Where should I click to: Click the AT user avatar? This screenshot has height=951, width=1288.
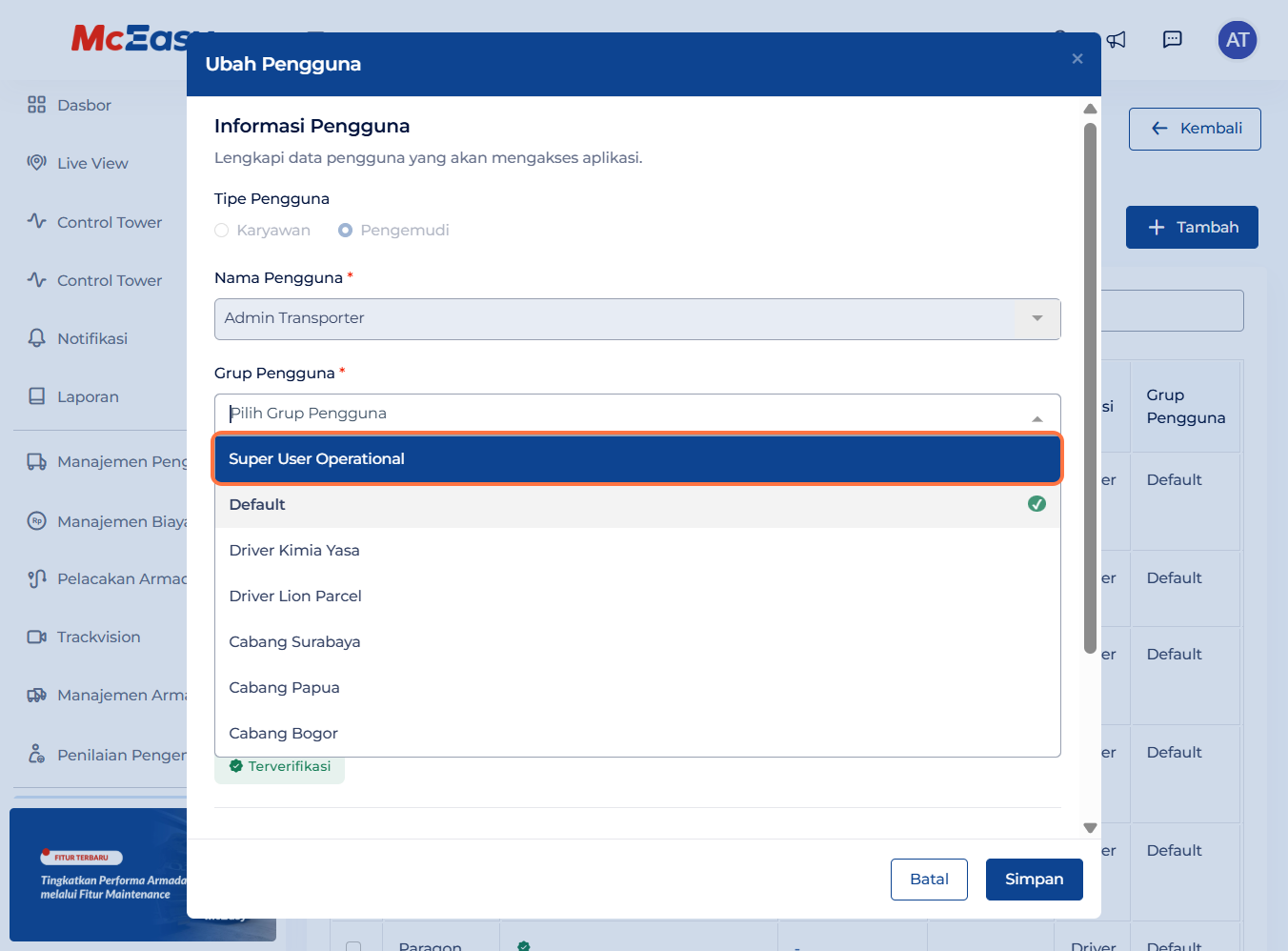tap(1237, 40)
